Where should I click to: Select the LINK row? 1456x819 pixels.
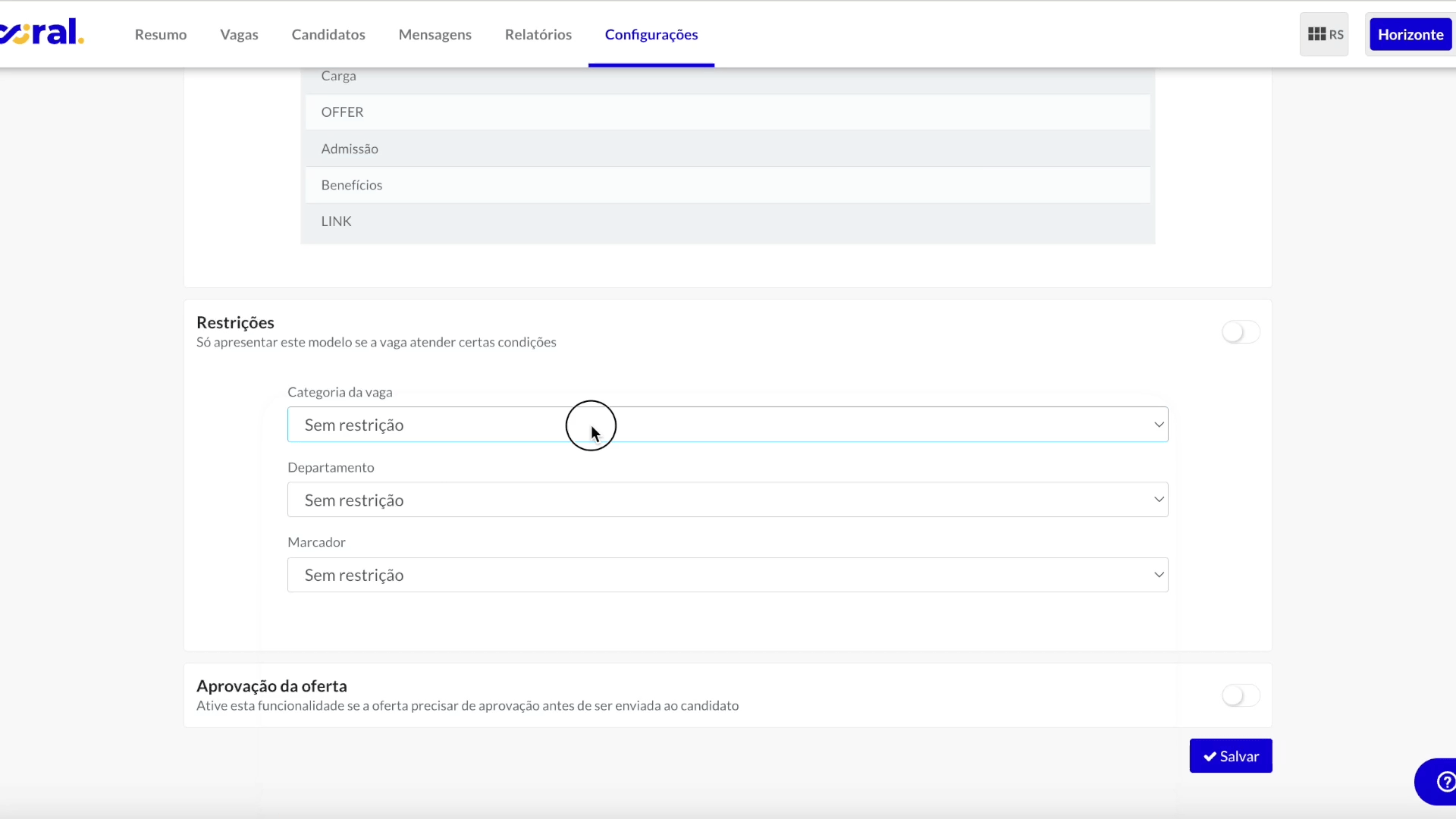click(727, 221)
